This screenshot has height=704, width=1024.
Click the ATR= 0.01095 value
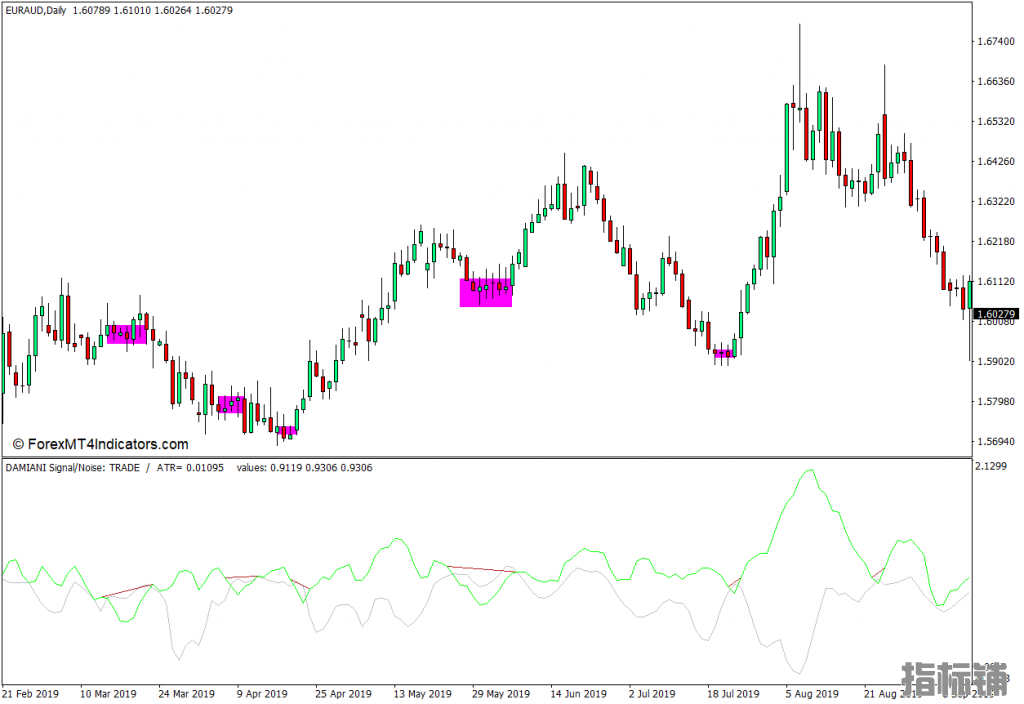pos(190,468)
